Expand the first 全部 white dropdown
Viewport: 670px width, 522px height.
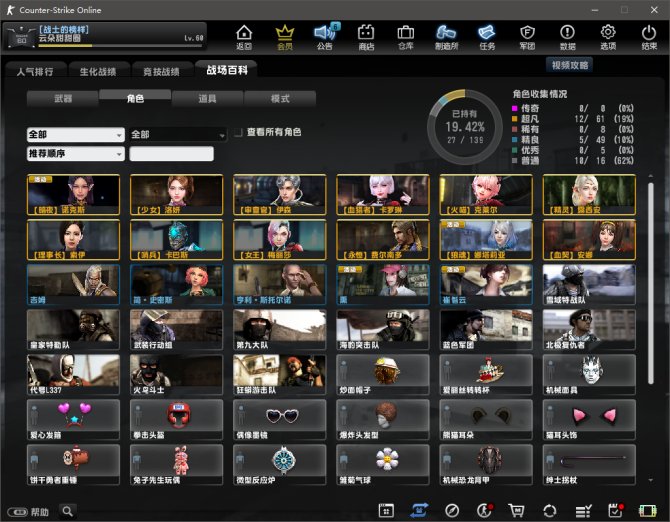76,135
